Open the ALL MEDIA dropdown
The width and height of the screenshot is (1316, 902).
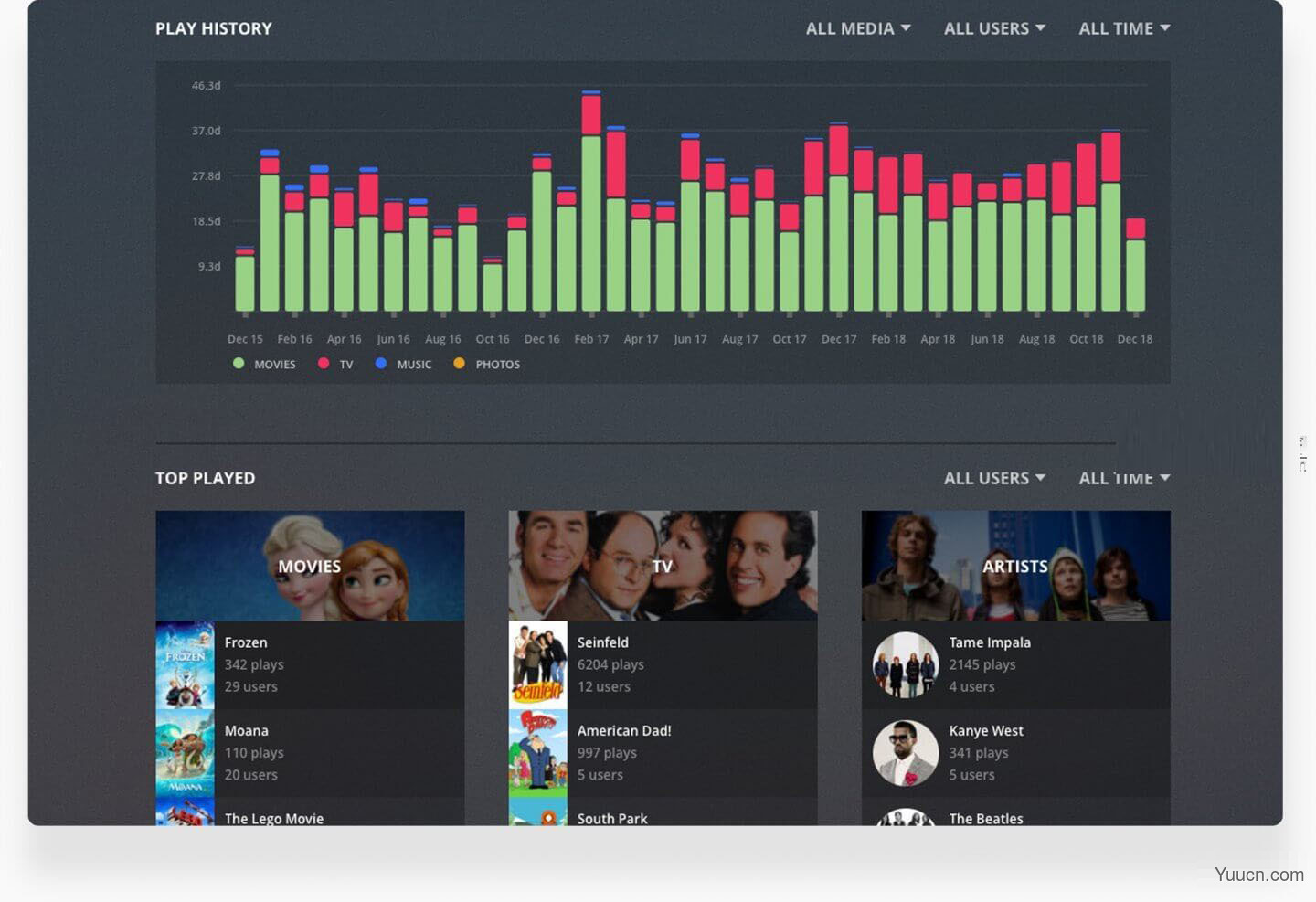pyautogui.click(x=858, y=27)
